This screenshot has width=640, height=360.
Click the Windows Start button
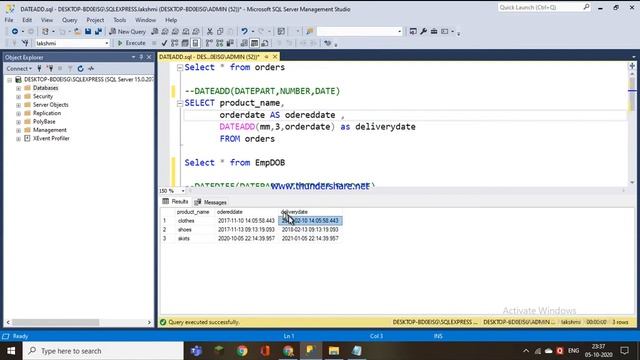point(11,351)
